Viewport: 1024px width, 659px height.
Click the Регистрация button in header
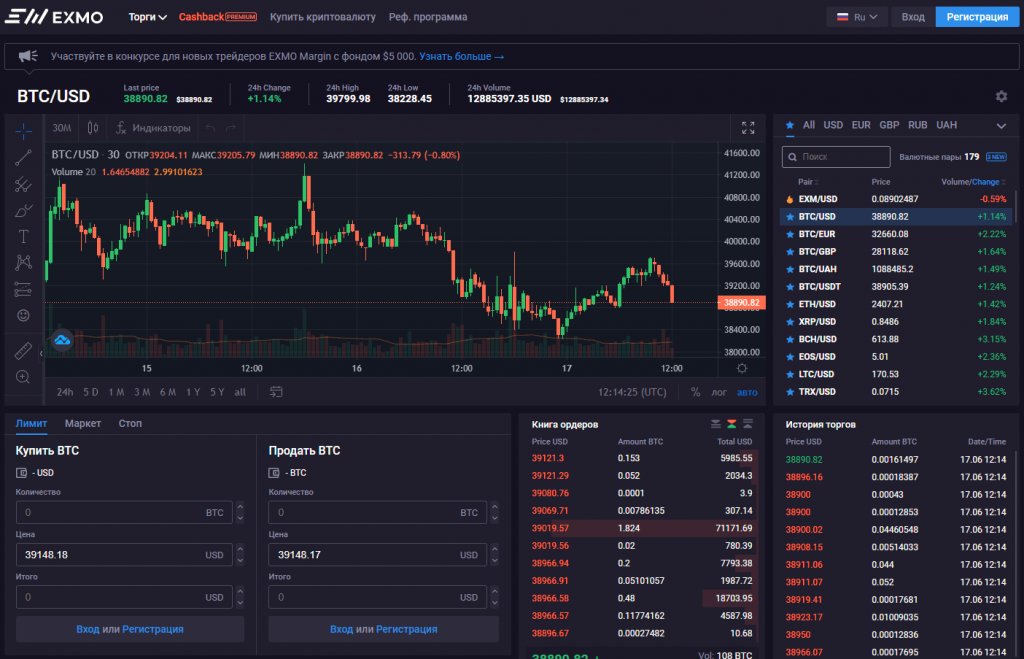(x=978, y=17)
